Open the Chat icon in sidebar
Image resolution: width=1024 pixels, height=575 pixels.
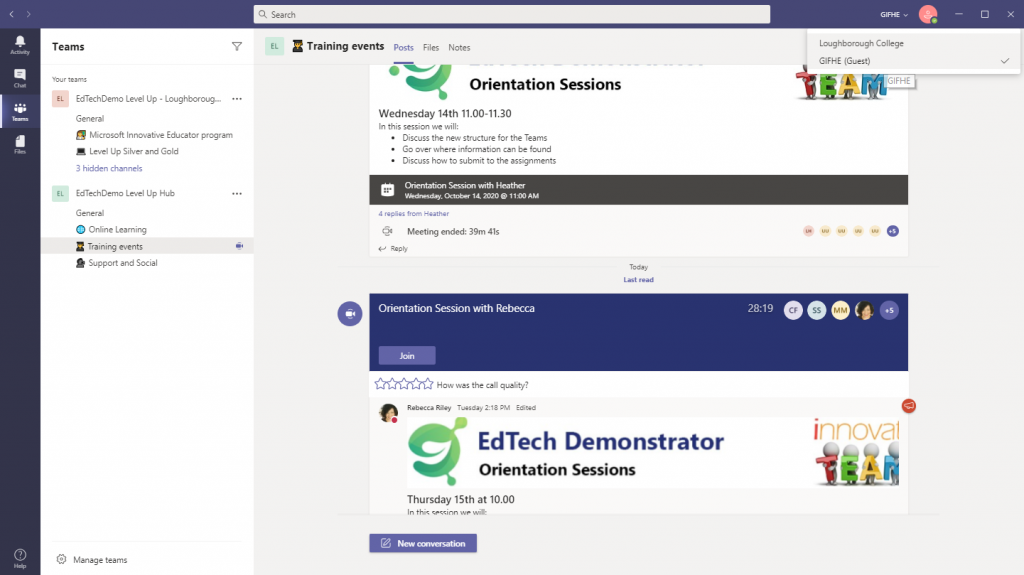click(20, 78)
